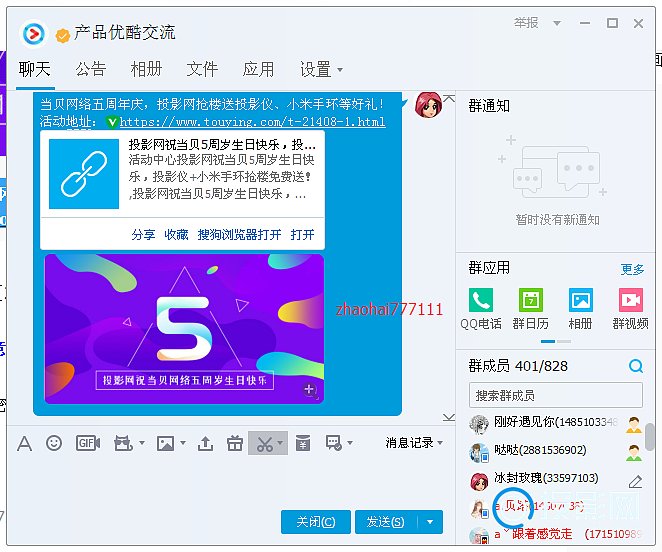Click the blue chain link thumbnail
Screen dimensions: 662x552
click(84, 174)
